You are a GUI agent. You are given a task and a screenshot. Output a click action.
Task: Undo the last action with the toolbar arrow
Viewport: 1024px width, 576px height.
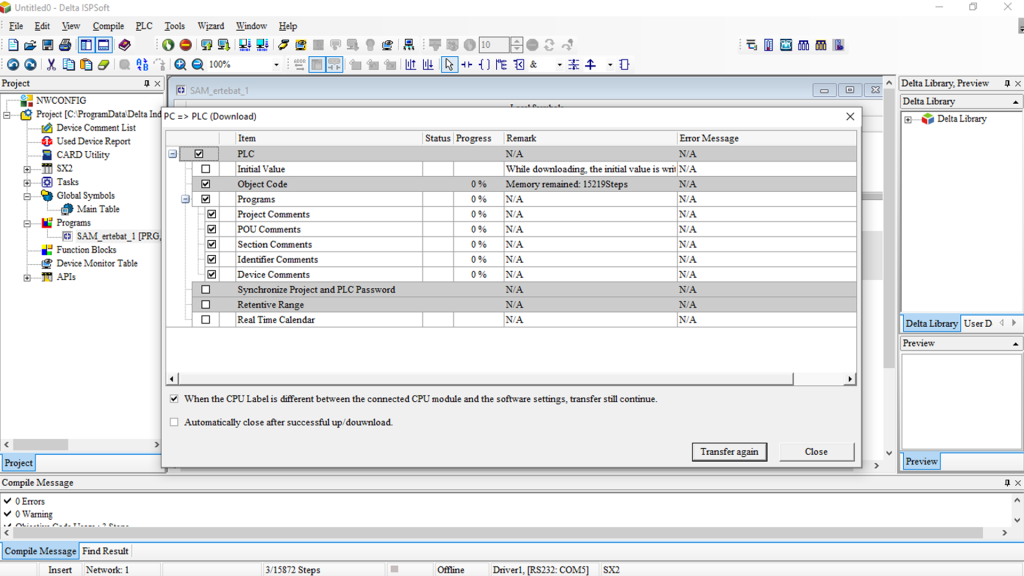coord(13,65)
